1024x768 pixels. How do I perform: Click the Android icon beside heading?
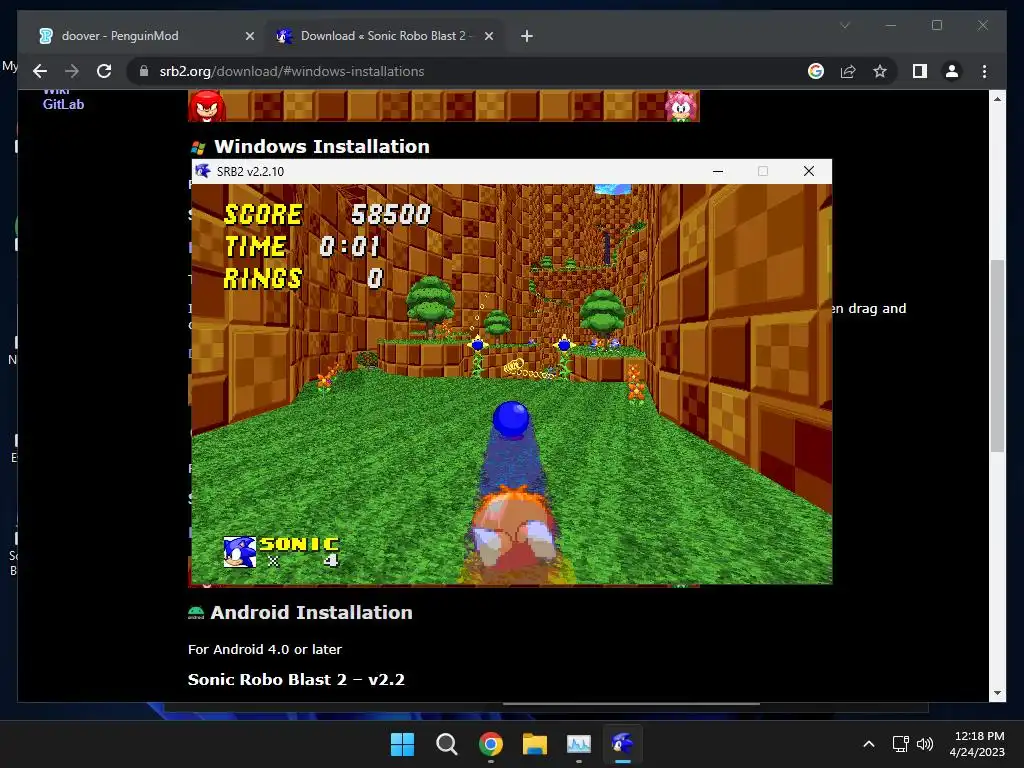tap(196, 613)
